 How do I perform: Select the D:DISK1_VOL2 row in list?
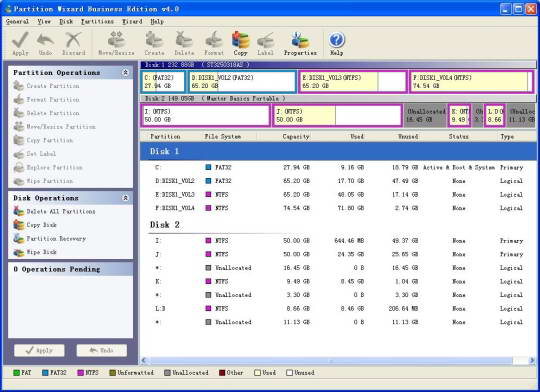click(x=338, y=181)
